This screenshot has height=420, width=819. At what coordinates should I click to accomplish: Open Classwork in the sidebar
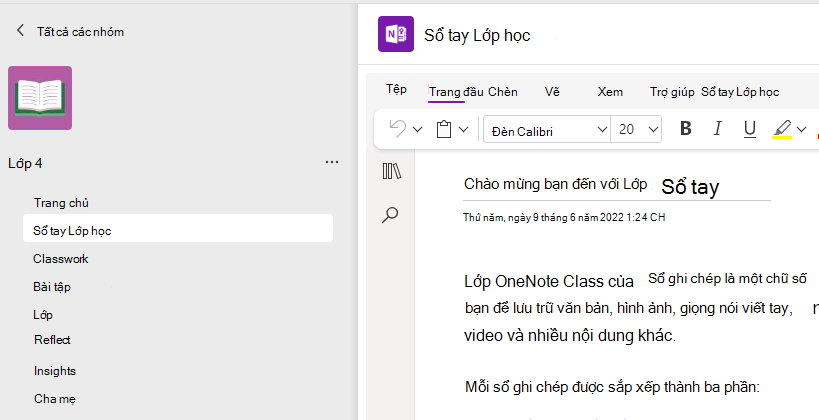pos(61,259)
